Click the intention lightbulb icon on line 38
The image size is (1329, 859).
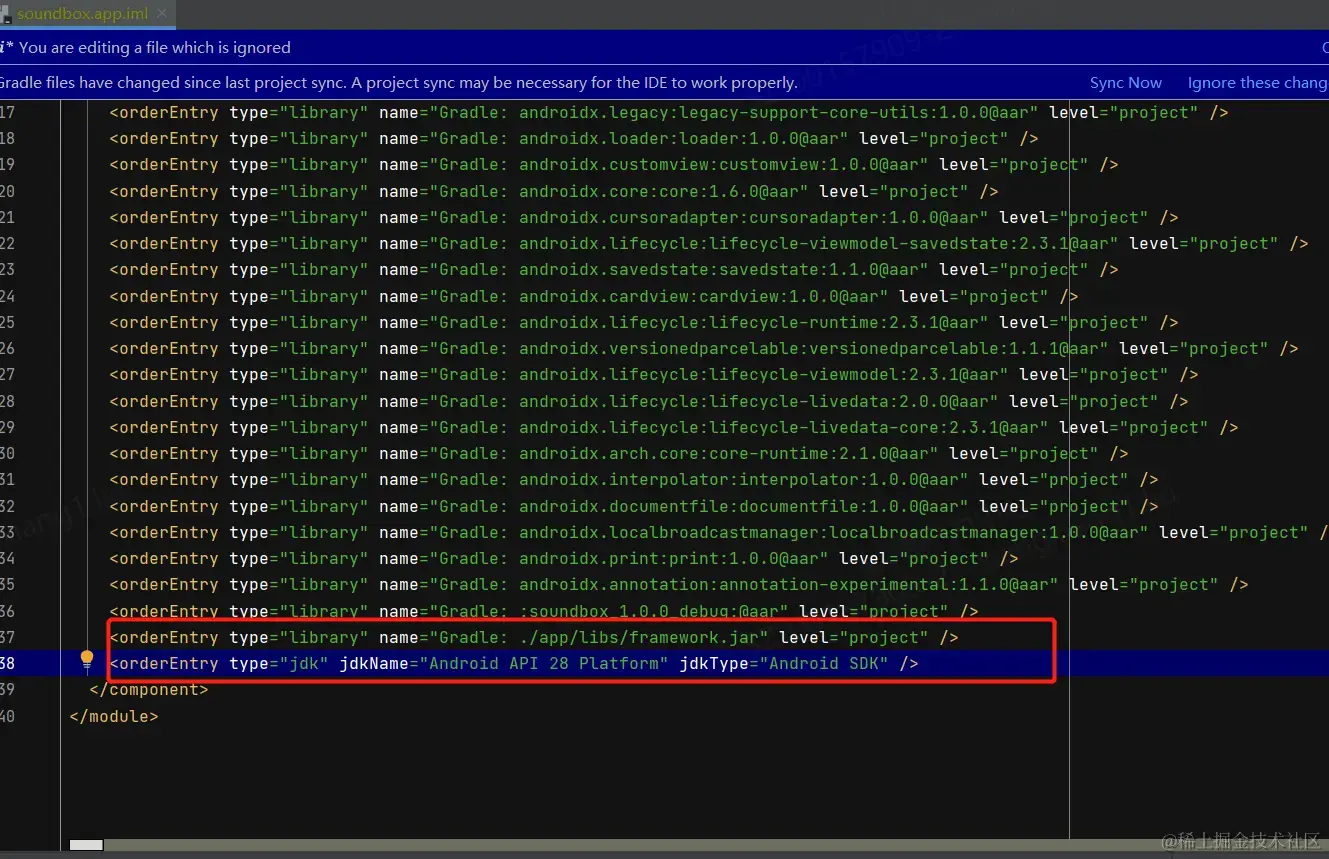[x=87, y=660]
